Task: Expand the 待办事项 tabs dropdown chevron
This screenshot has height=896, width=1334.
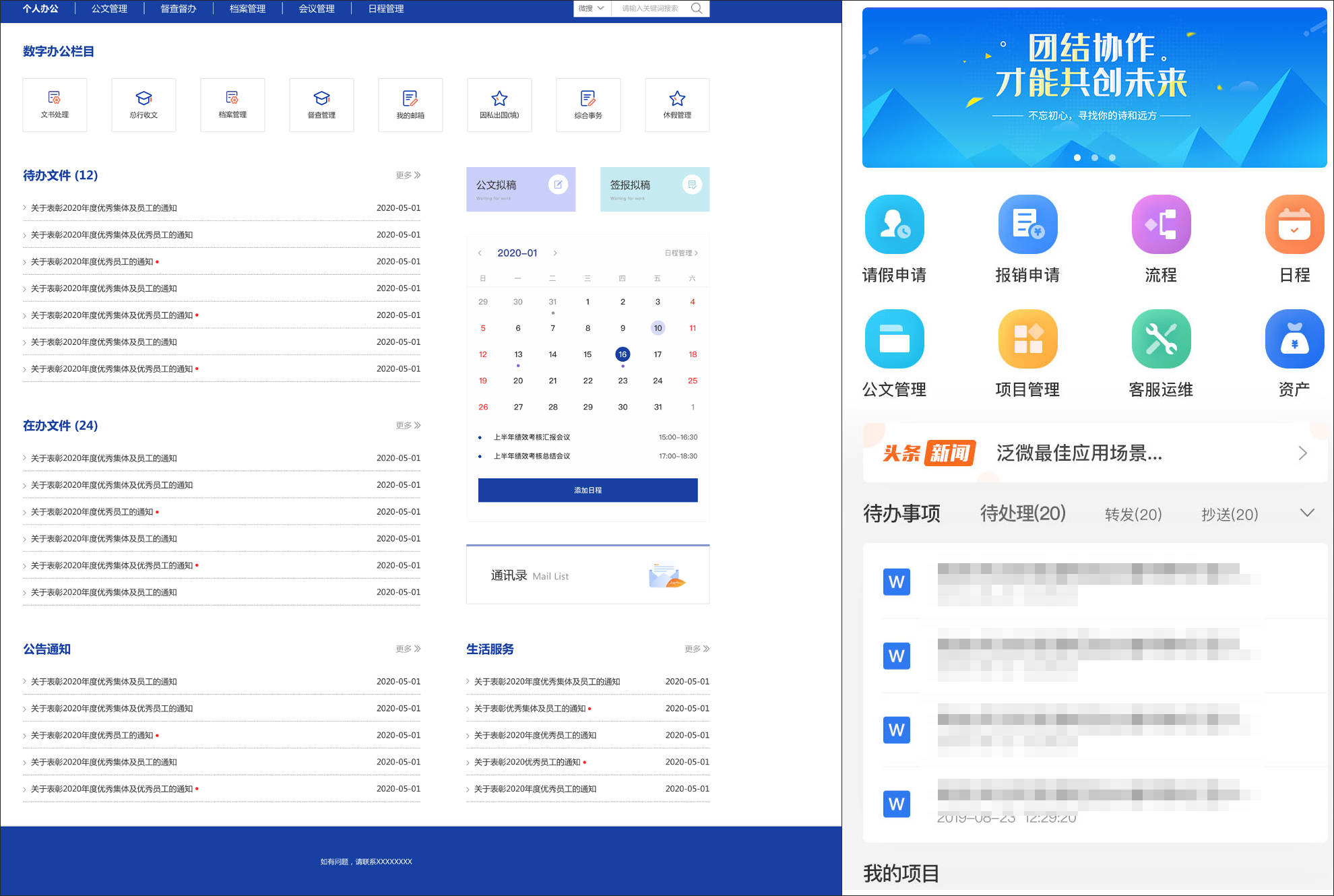Action: [1307, 513]
